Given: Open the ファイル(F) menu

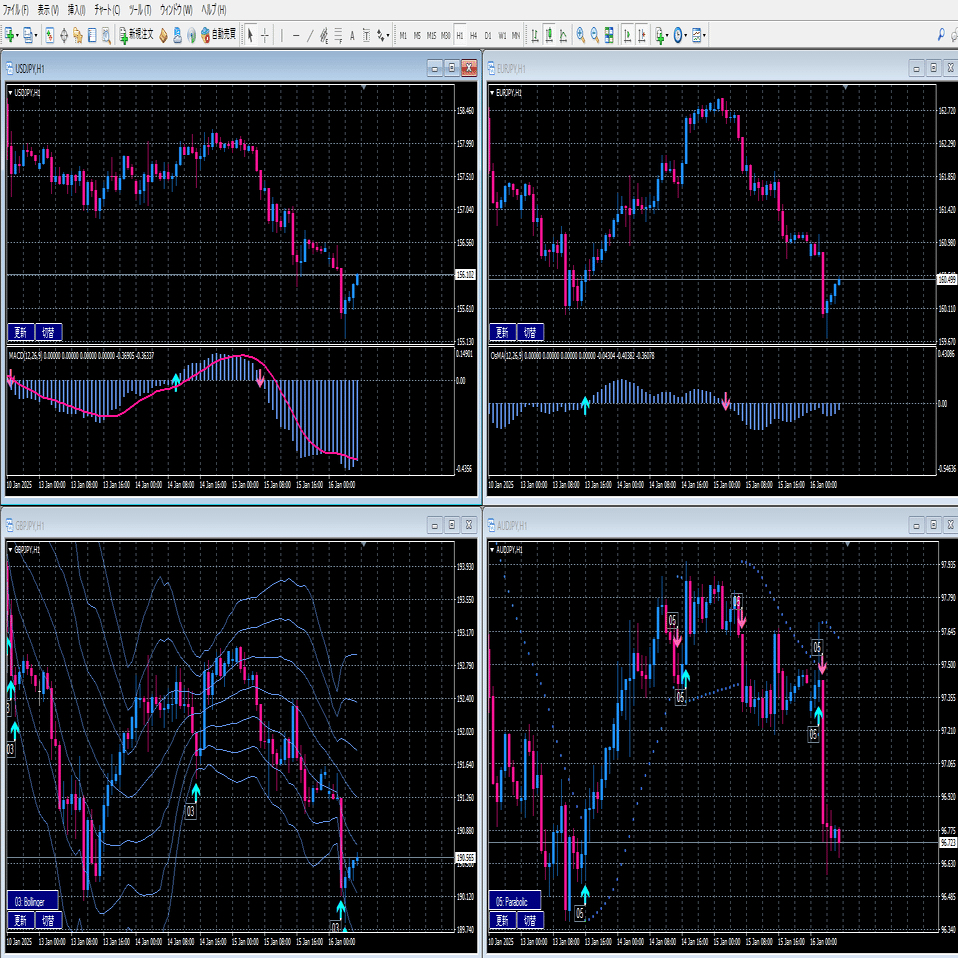Looking at the screenshot, I should [x=15, y=10].
